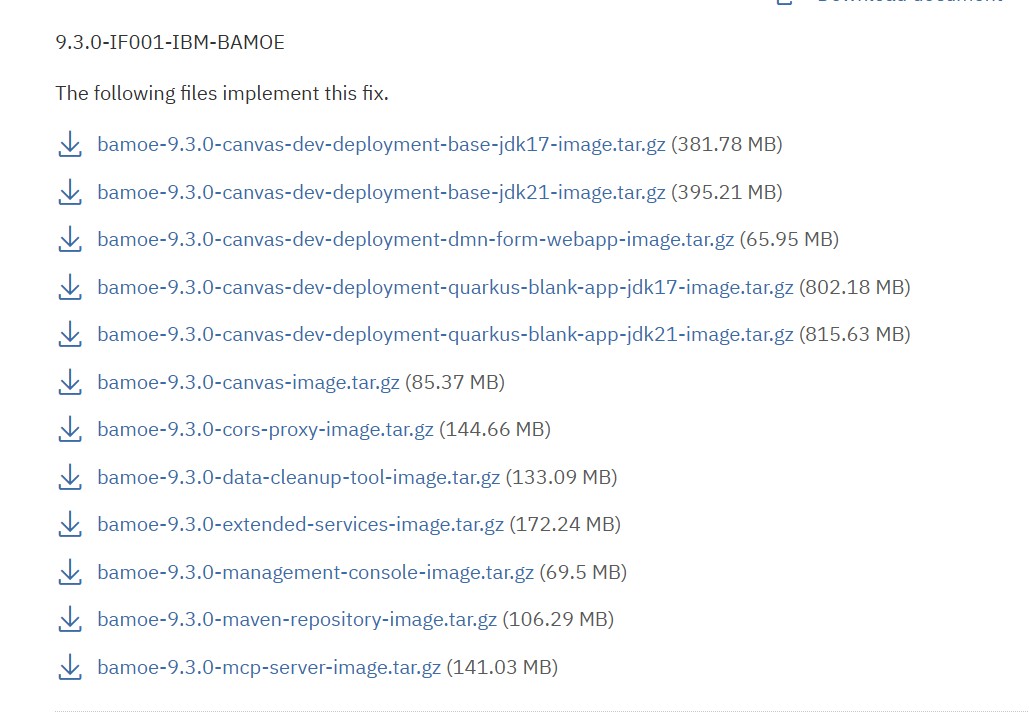Open bamoe-9.3.0-management-console-image.tar.gz link
The width and height of the screenshot is (1029, 713).
316,572
